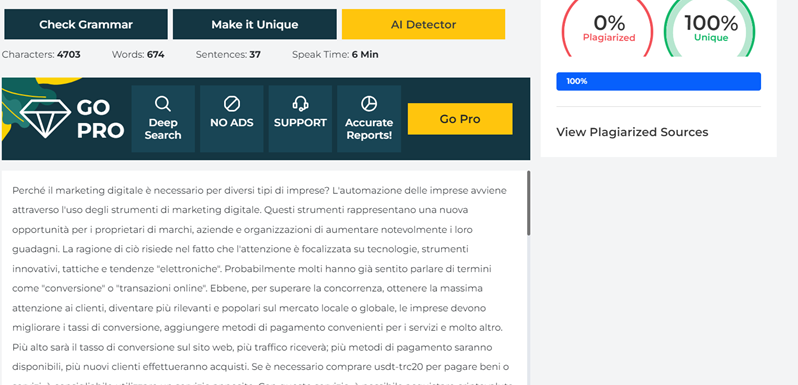Click the line starting 'come "conversione" o'

coord(247,288)
